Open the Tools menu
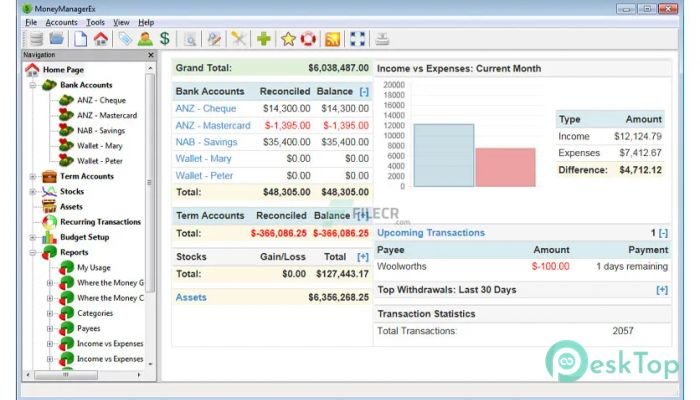Screen dimensions: 700x400 (x=95, y=22)
